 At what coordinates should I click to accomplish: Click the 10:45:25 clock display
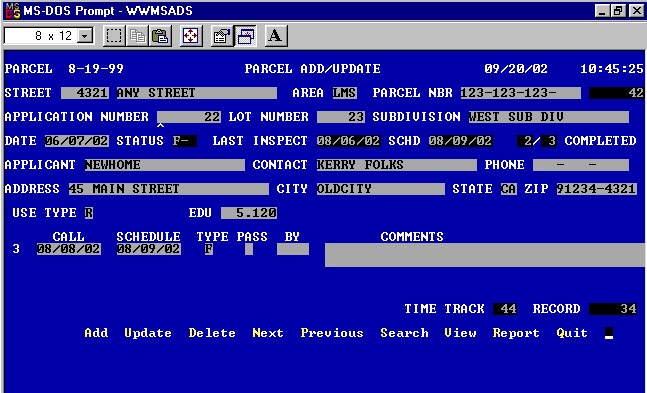pos(612,69)
